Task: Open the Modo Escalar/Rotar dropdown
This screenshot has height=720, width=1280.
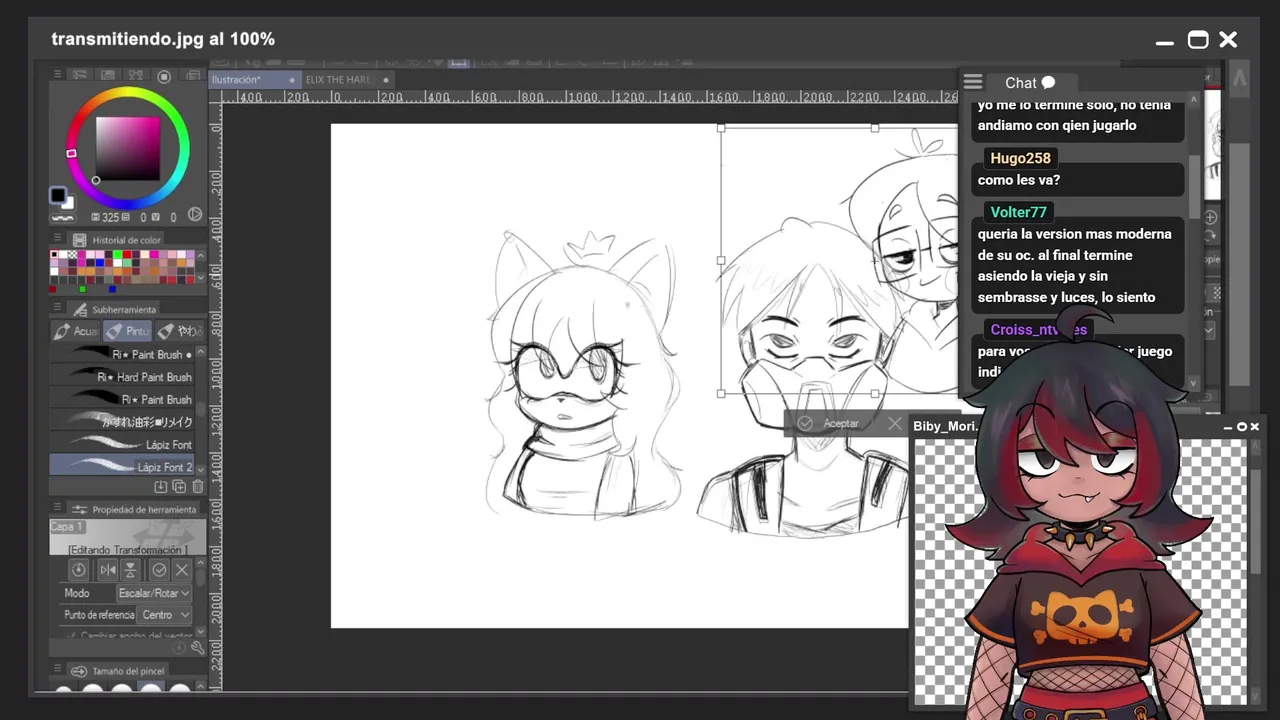Action: coord(153,593)
